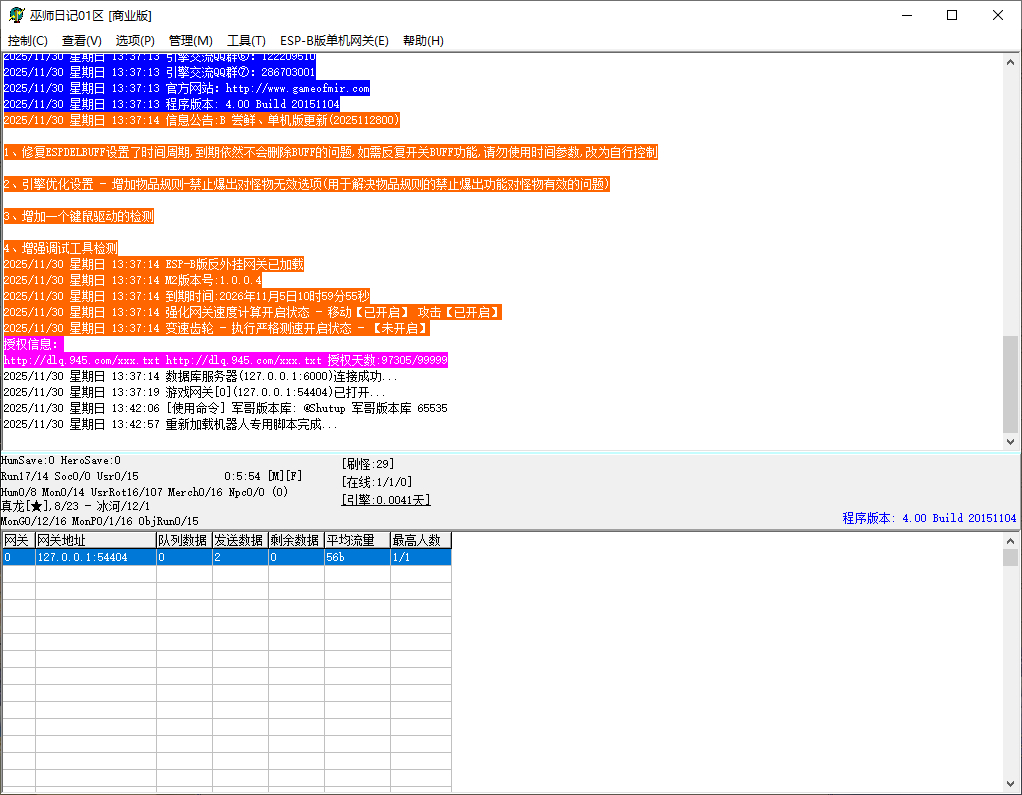Viewport: 1022px width, 795px height.
Task: Click the log panel scroll-down arrow
Action: point(1010,441)
